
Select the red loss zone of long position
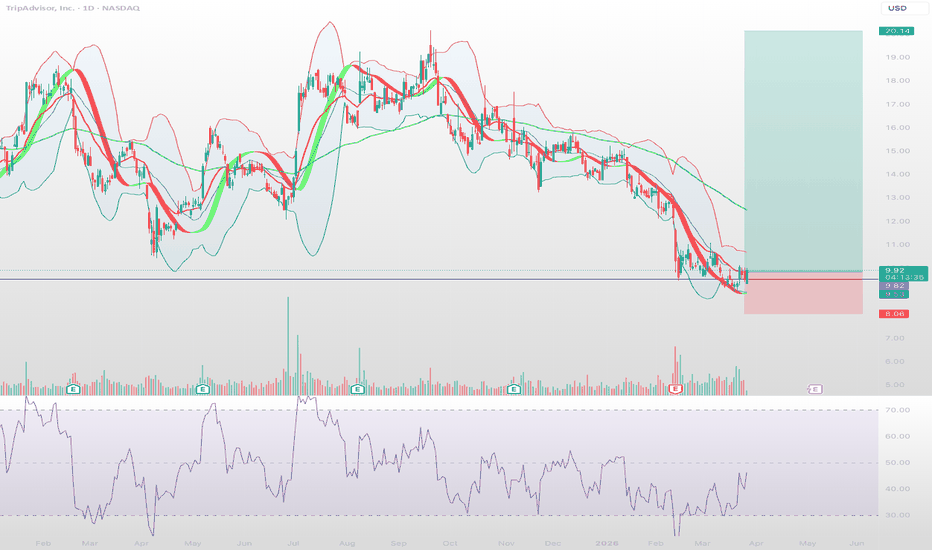click(x=803, y=293)
